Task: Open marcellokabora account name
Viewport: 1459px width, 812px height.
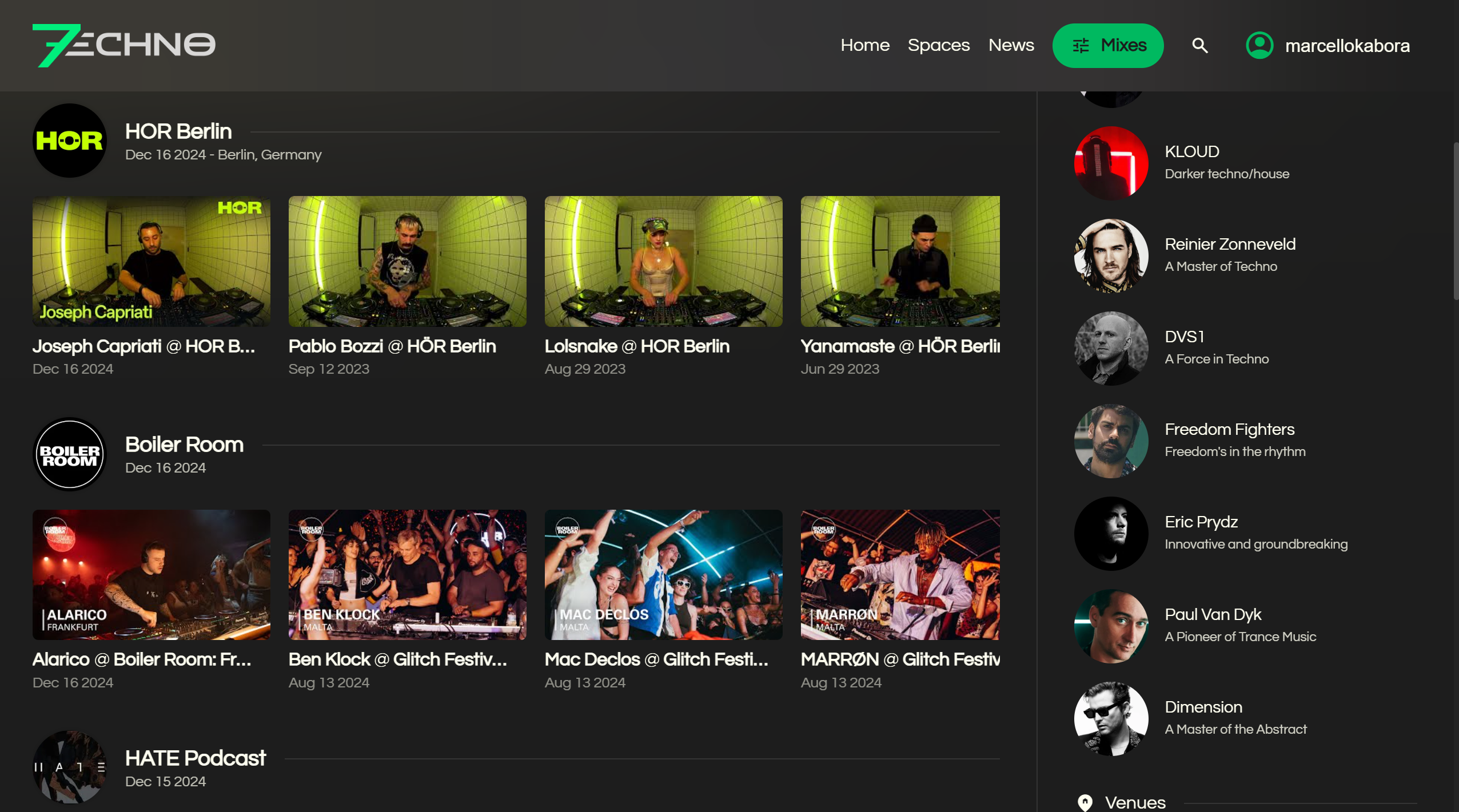Action: point(1348,46)
